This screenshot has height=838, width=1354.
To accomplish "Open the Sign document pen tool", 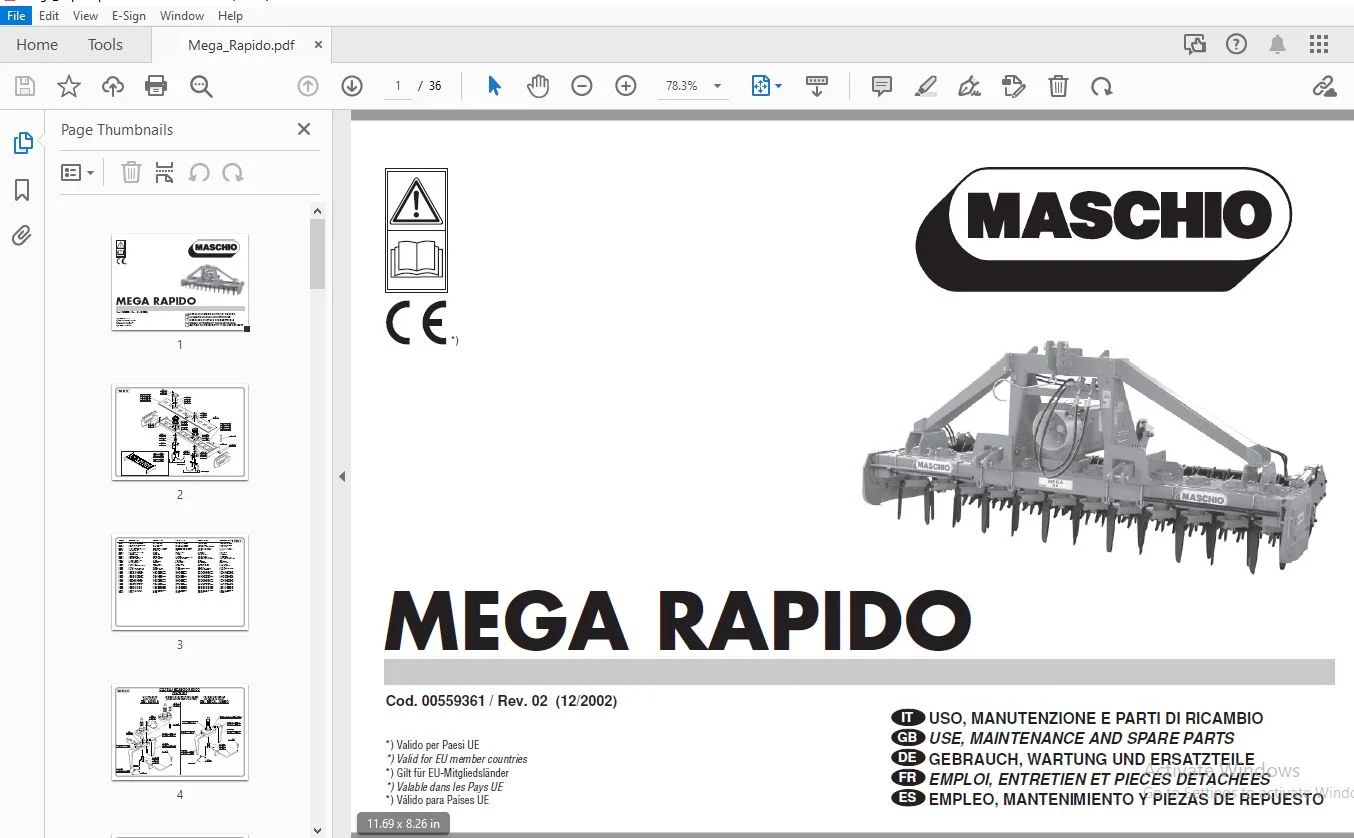I will coord(969,87).
